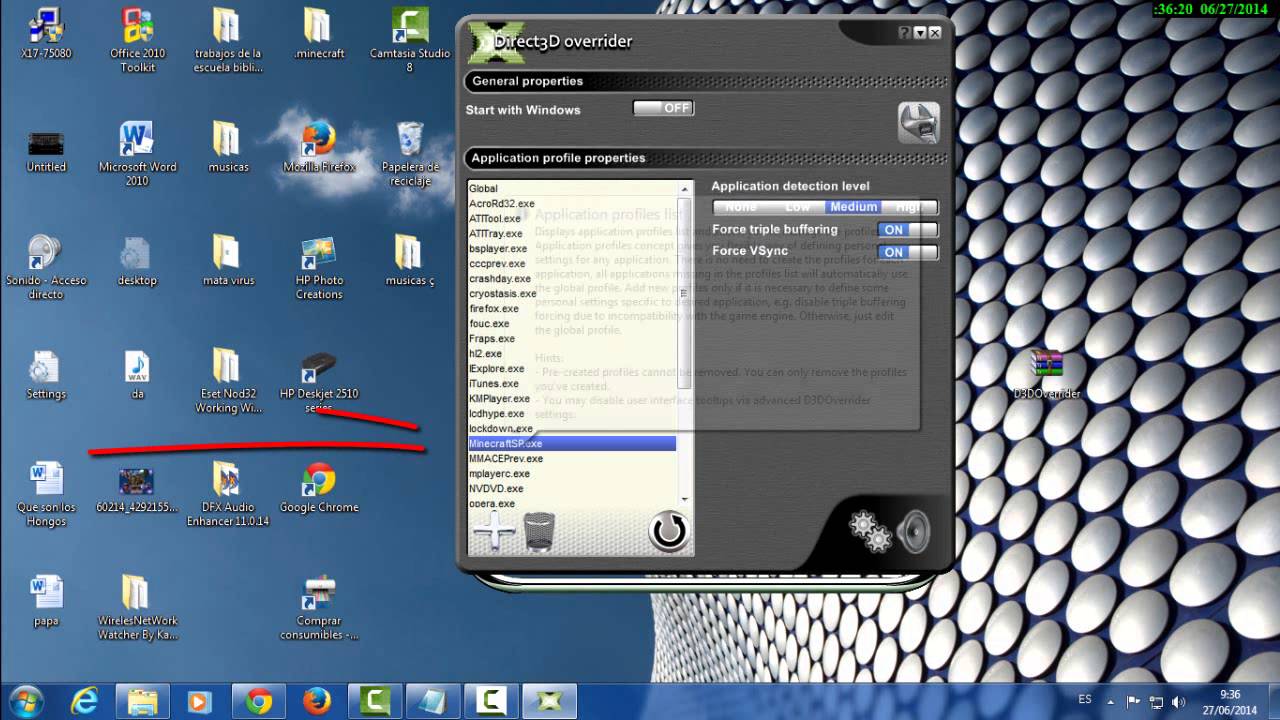Click the circular reset arrow icon in D3DOverrider
Viewport: 1280px width, 720px height.
(x=669, y=531)
